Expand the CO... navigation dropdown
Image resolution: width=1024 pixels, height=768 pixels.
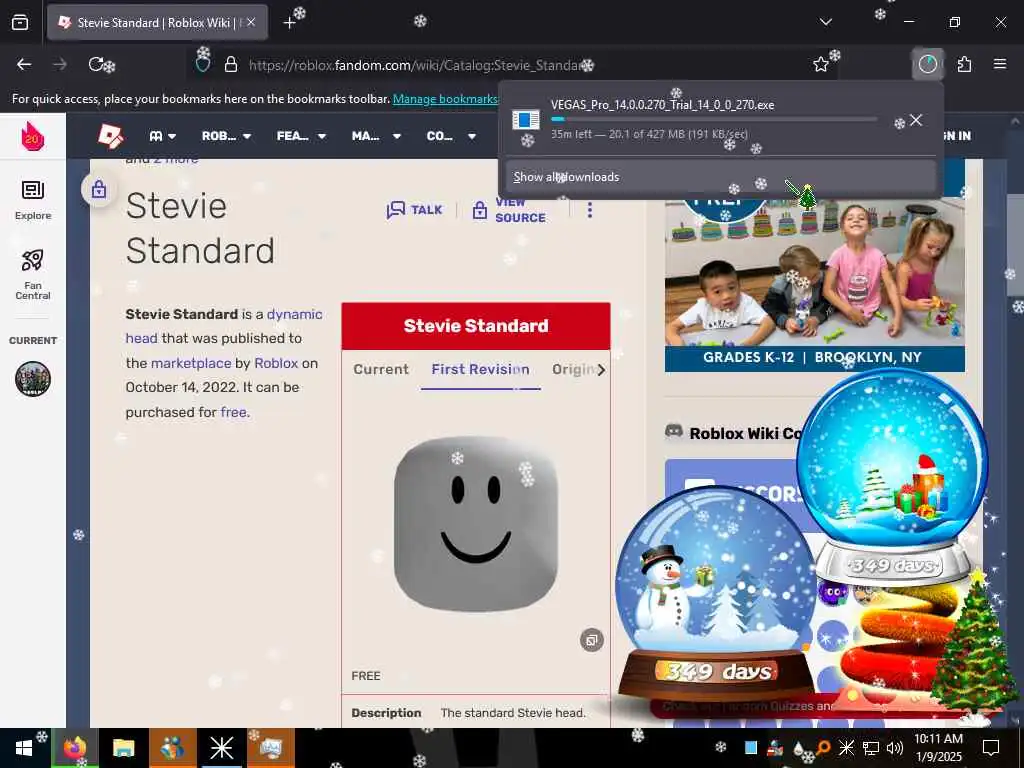(x=451, y=136)
